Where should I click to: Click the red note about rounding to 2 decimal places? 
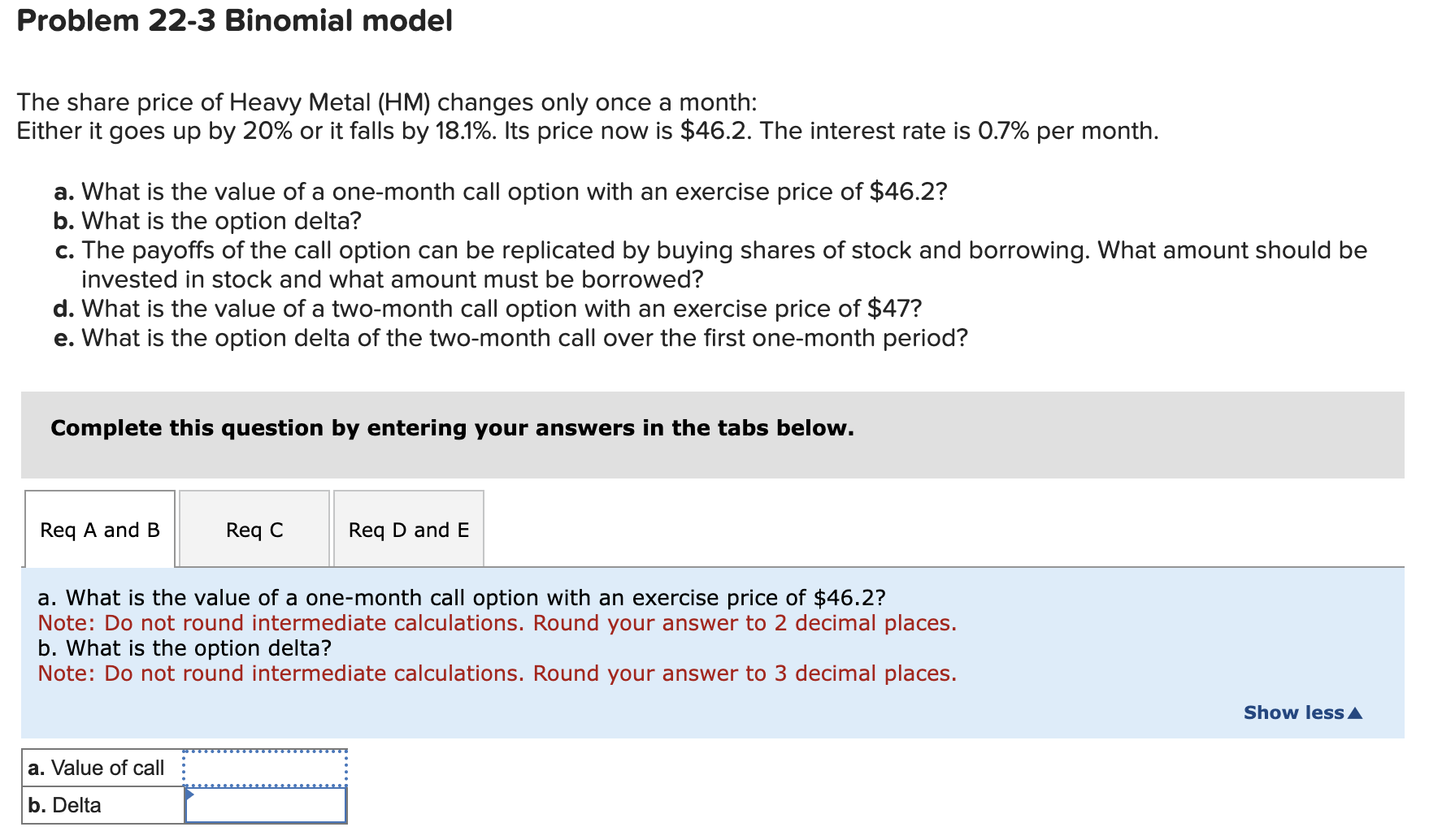[x=496, y=623]
